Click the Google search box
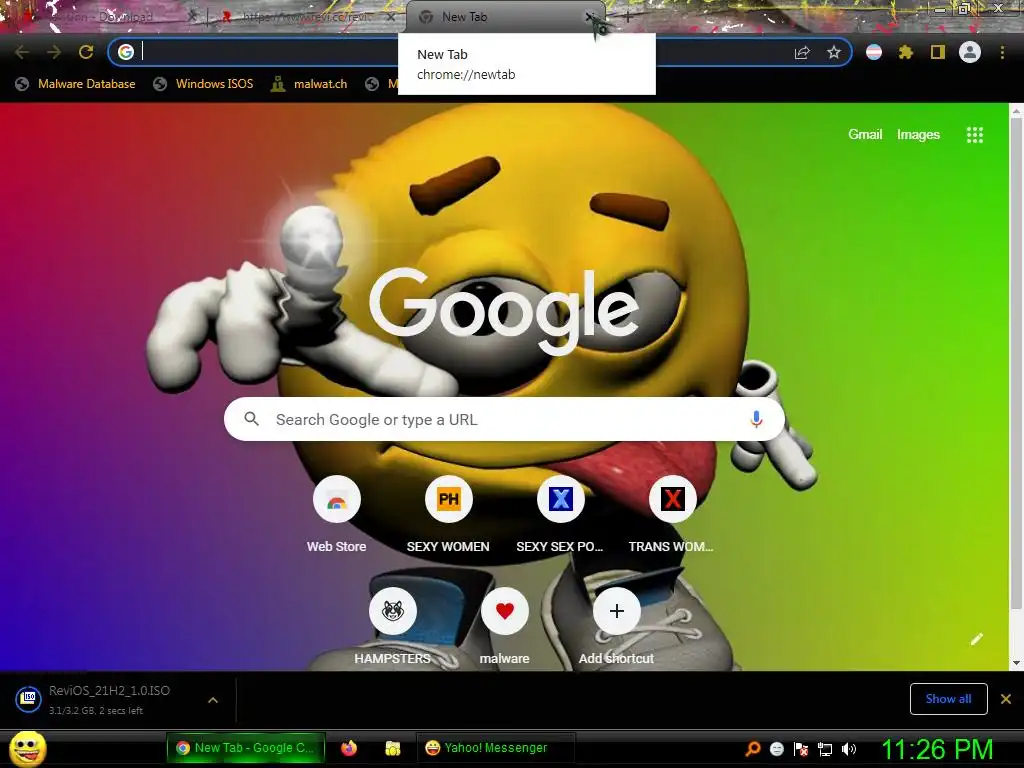1024x768 pixels. 504,419
